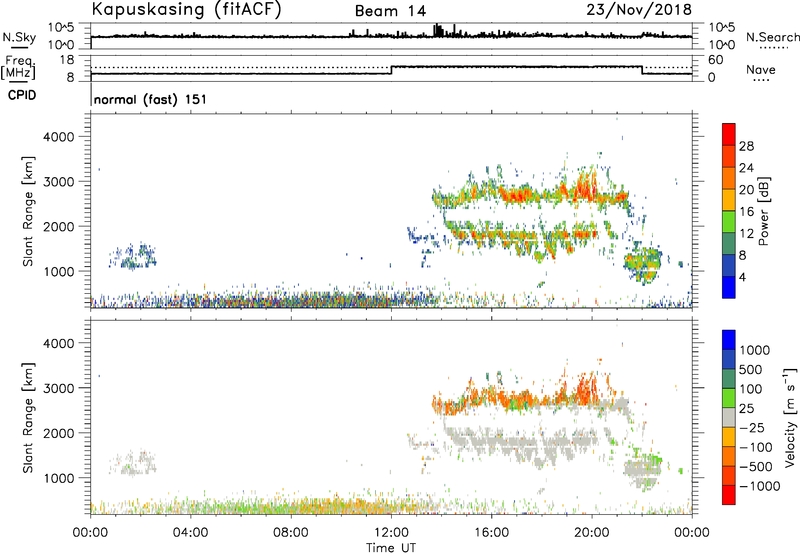Click the 'Slant Range [km]' label of power panel
Screen dimensions: 800x554
[x=28, y=211]
